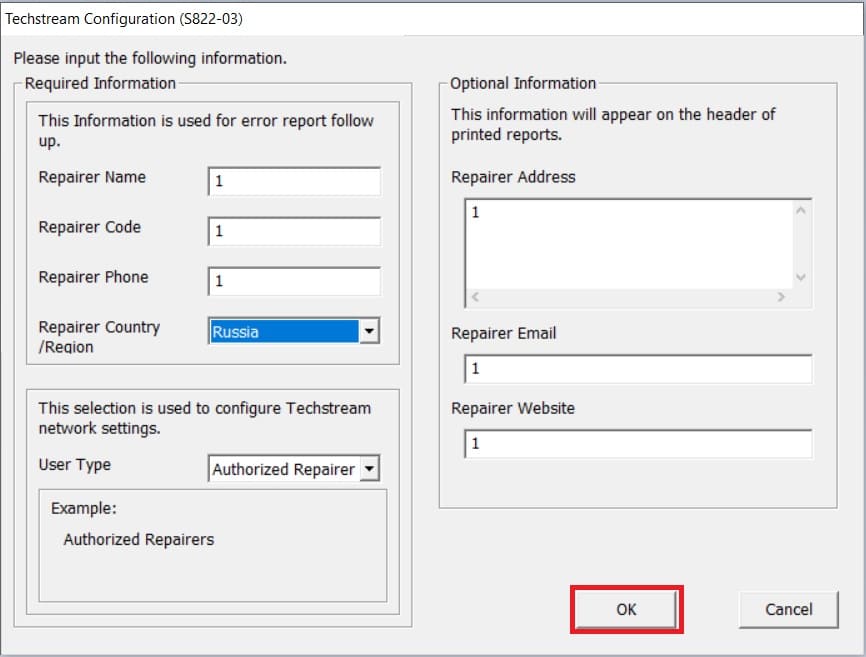Click the 'User Type' label
The width and height of the screenshot is (866, 657).
[x=75, y=465]
